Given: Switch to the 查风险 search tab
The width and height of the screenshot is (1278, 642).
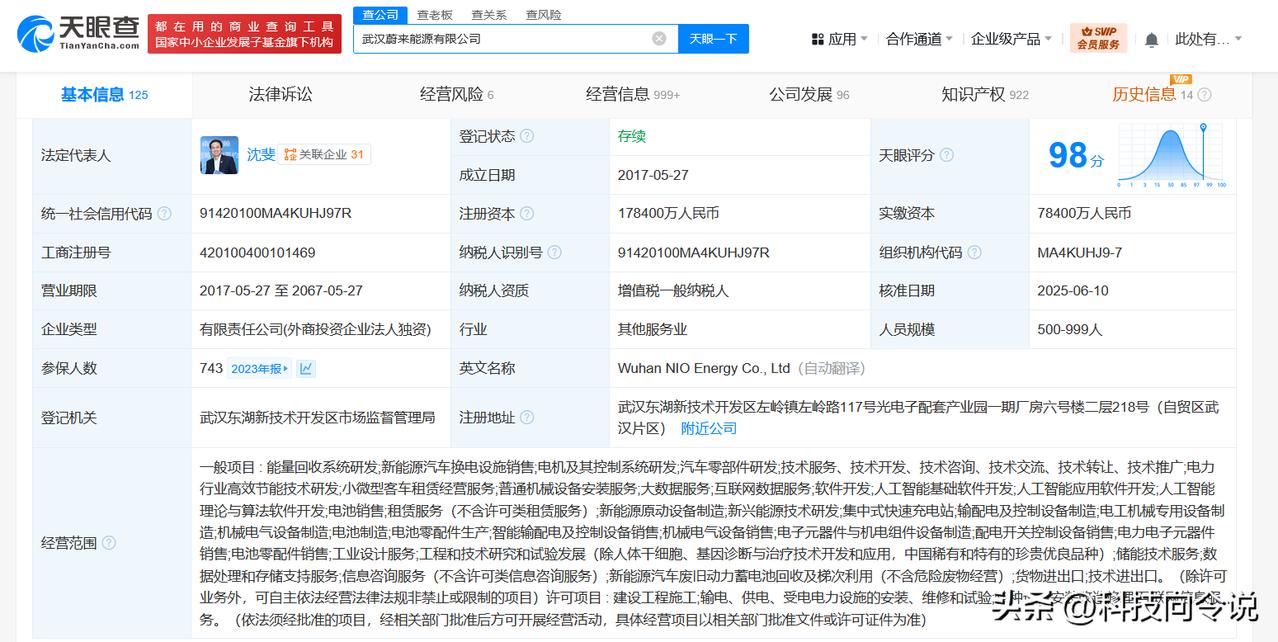Looking at the screenshot, I should click(543, 15).
